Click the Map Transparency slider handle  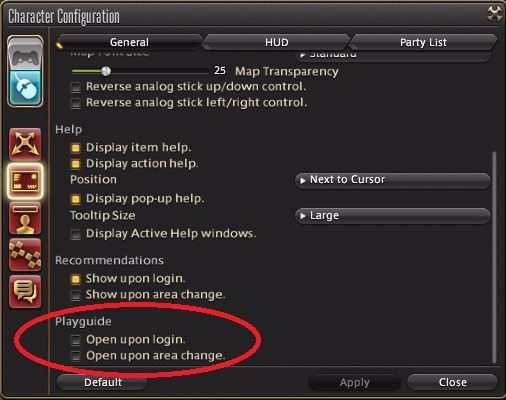(106, 71)
